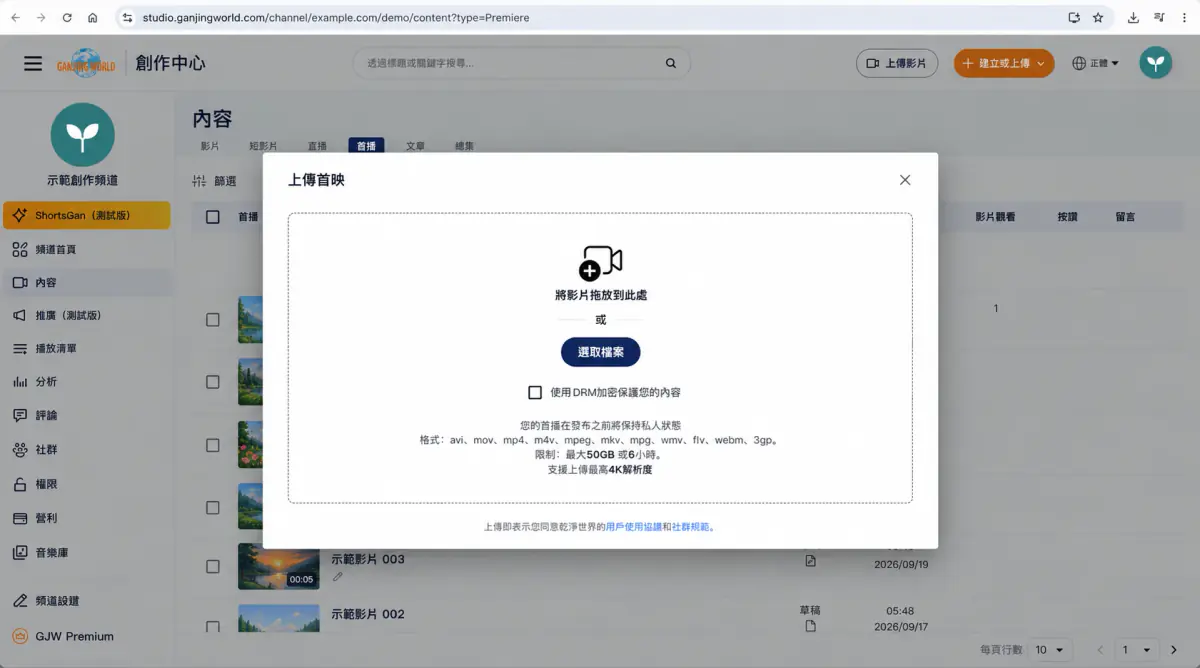This screenshot has width=1200, height=668.
Task: Go to the previous page arrow
Action: point(1100,650)
